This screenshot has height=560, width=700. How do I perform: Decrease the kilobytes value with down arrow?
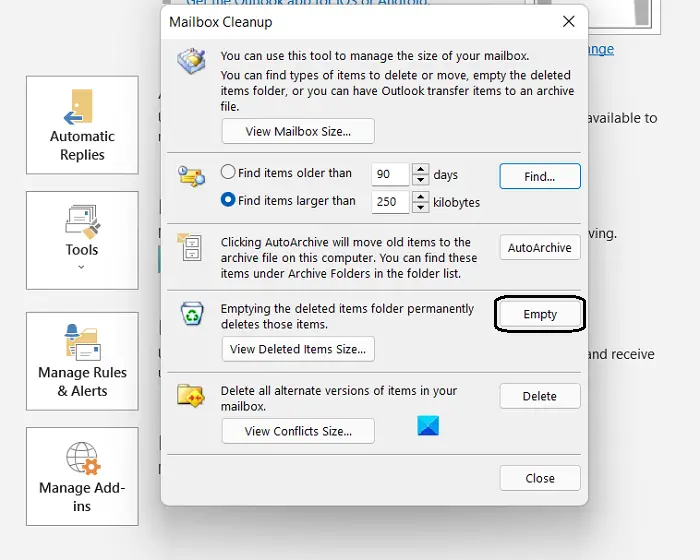[420, 208]
